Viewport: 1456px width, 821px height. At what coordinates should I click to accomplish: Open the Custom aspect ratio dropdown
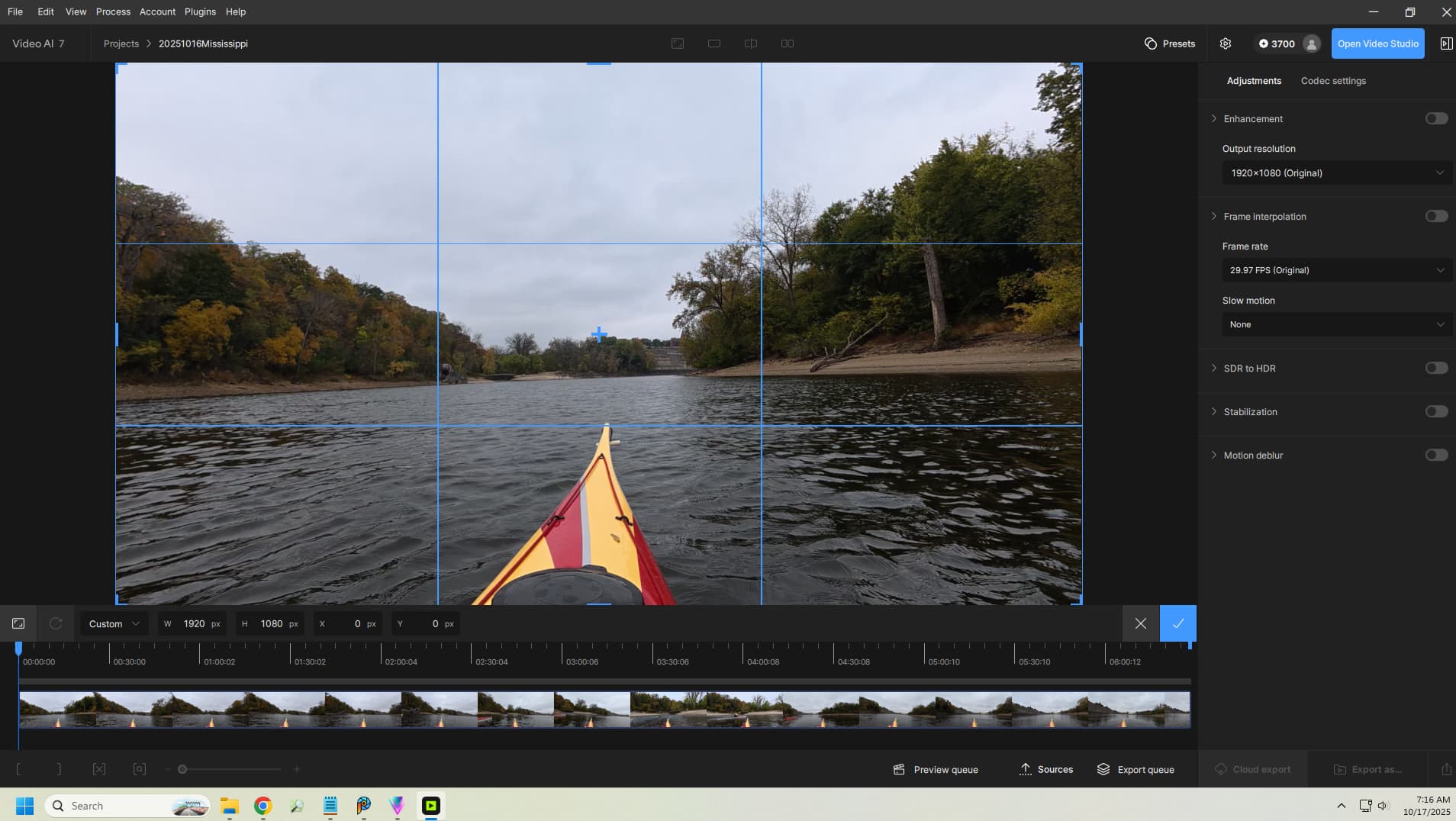[114, 623]
